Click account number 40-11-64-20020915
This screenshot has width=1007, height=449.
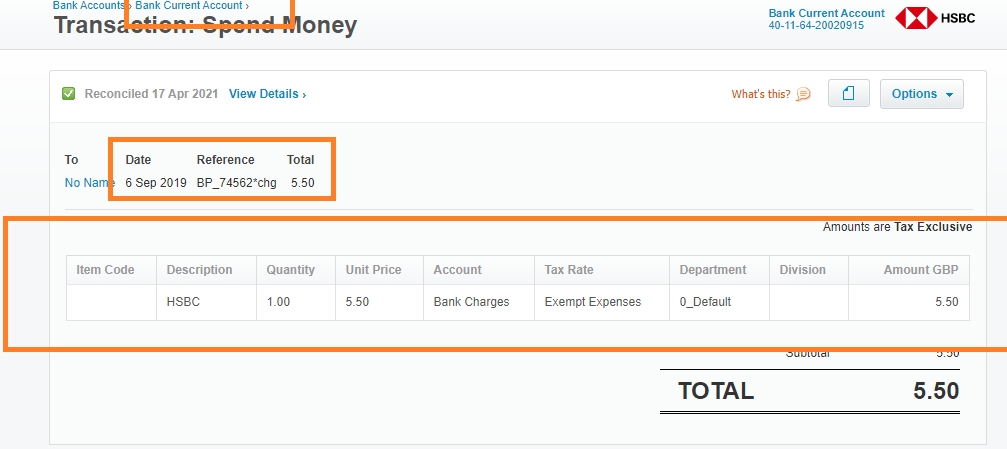pyautogui.click(x=816, y=26)
